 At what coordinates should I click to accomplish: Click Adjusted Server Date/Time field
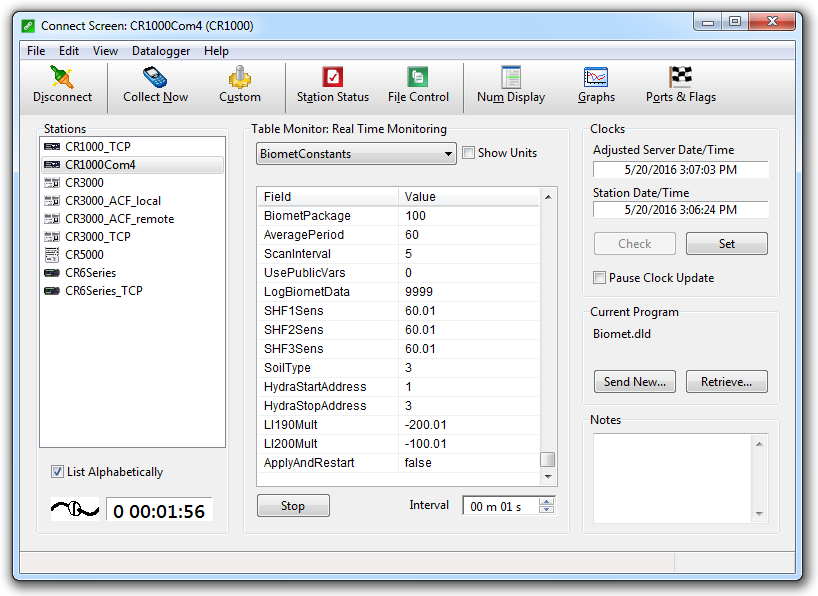point(680,170)
